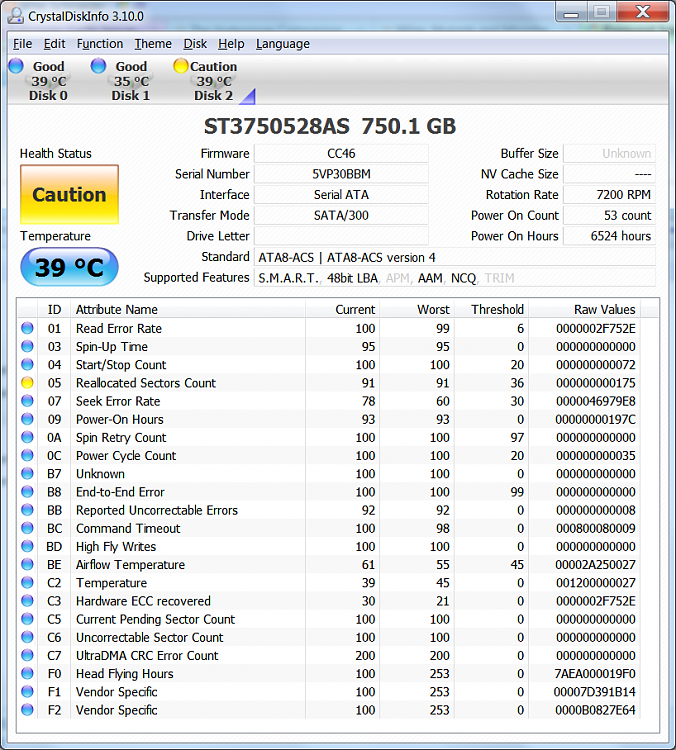Click status orb of C2 Temperature row
Image resolution: width=676 pixels, height=750 pixels.
point(27,583)
